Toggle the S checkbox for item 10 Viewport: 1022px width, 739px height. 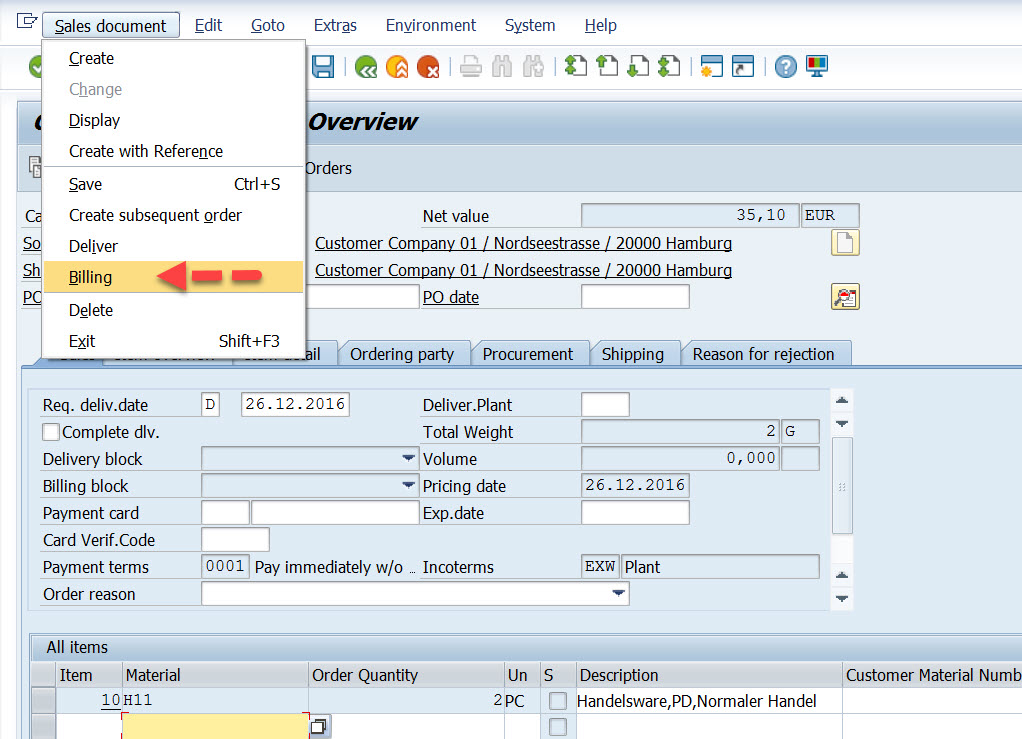(x=557, y=701)
